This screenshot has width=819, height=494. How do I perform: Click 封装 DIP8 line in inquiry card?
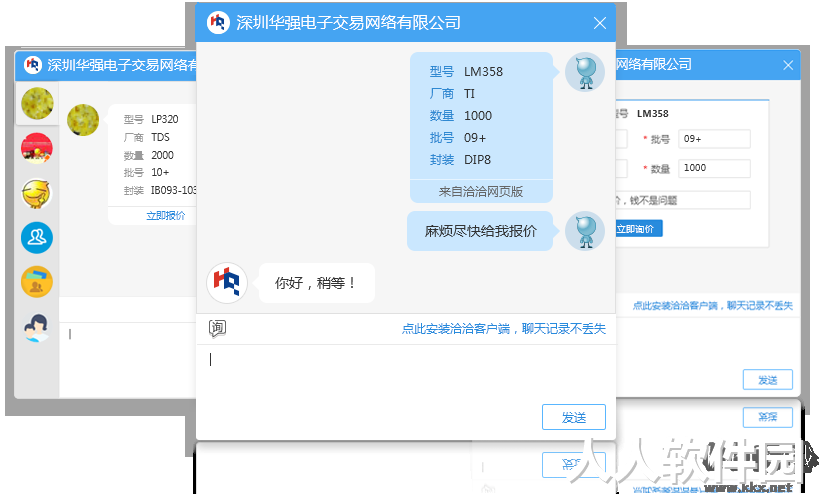460,160
